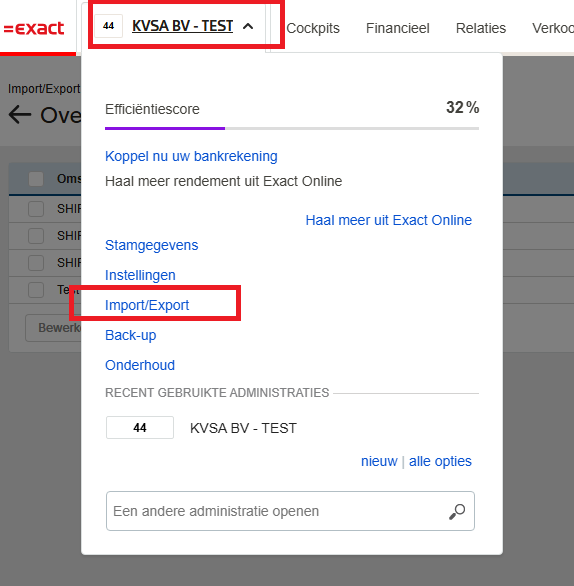Open Back-up from the dropdown

click(x=130, y=335)
